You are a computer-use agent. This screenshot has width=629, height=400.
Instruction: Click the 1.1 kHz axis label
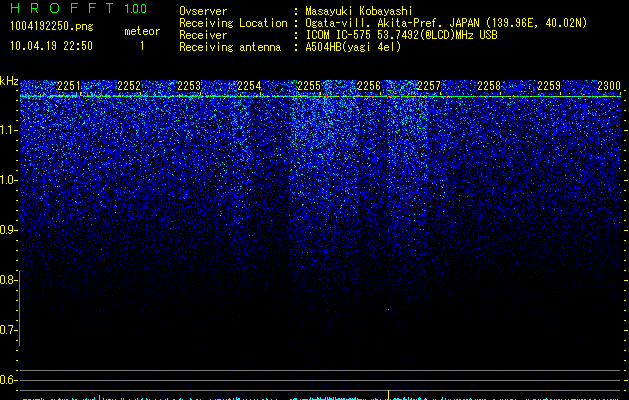coord(8,130)
